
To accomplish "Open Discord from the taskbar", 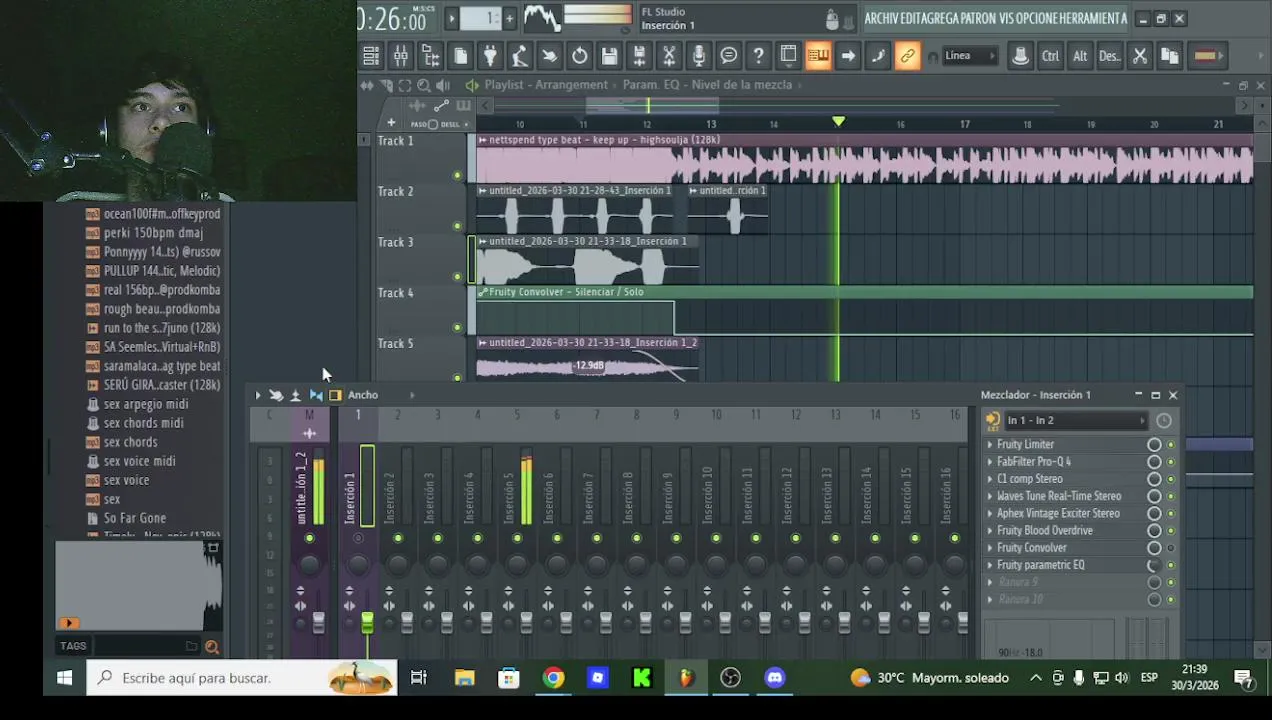I will tap(775, 678).
